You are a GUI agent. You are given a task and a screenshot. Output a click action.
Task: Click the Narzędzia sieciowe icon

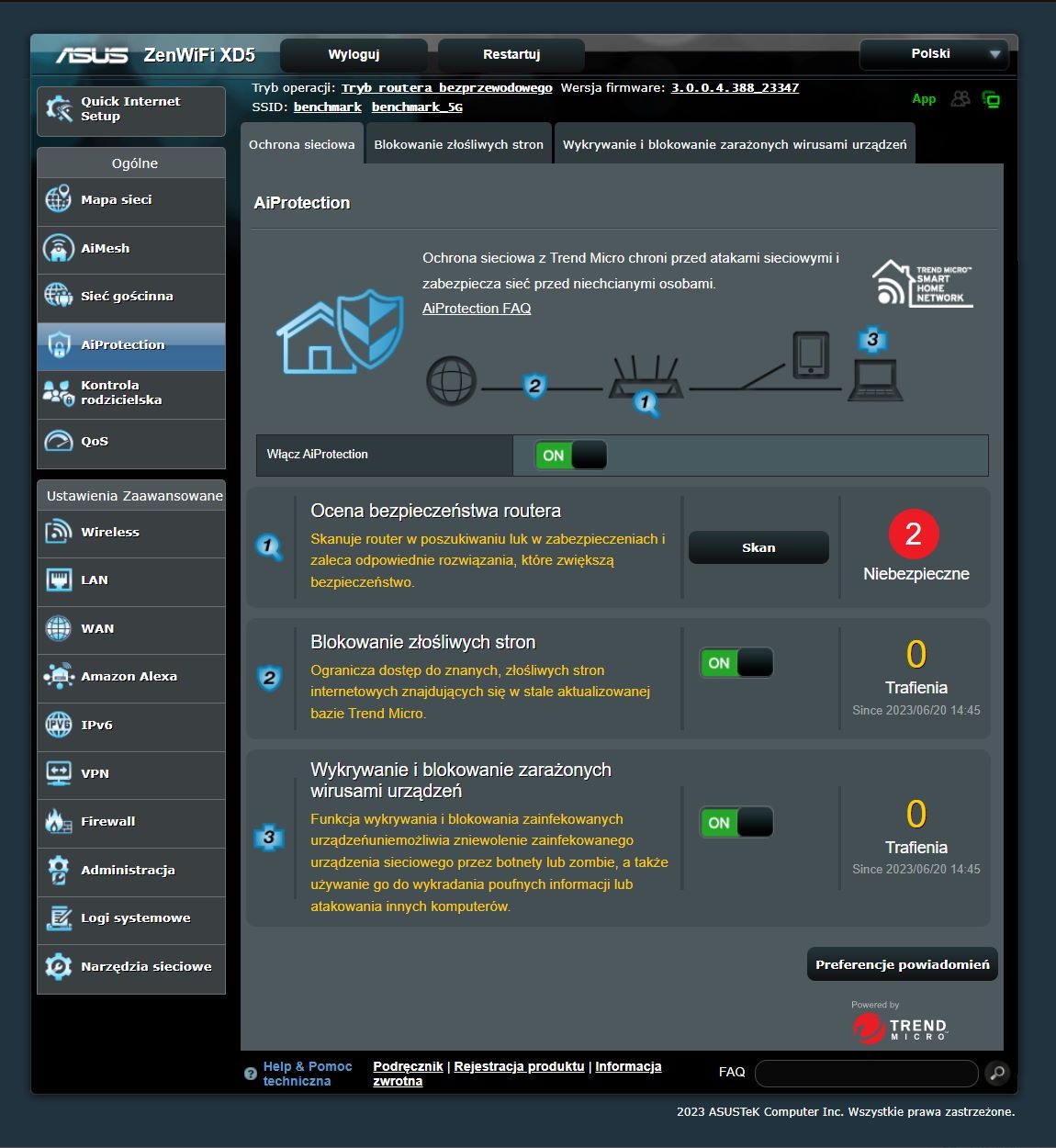59,966
